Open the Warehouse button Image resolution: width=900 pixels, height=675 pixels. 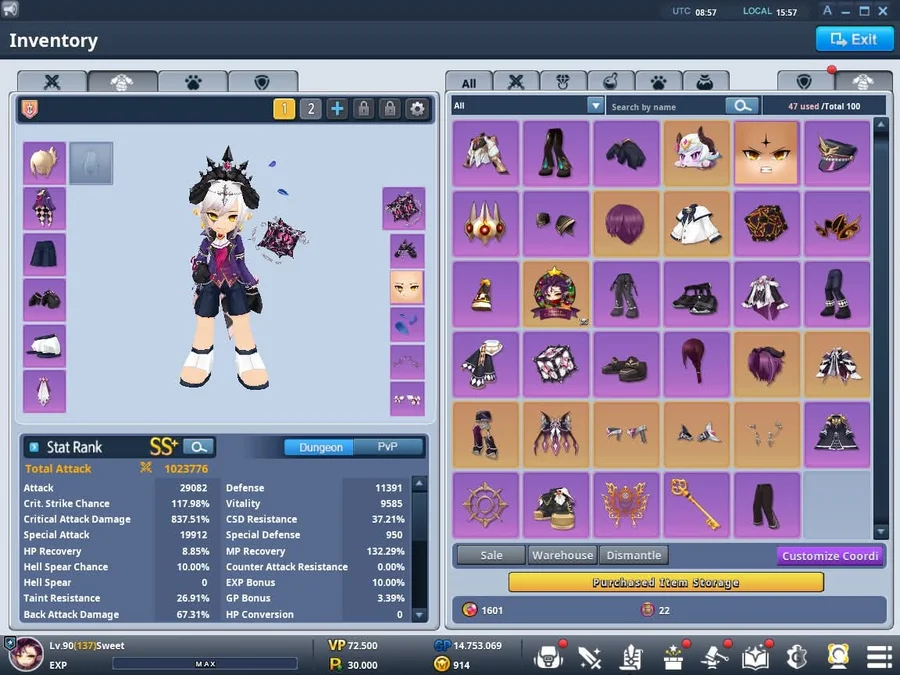pyautogui.click(x=562, y=555)
